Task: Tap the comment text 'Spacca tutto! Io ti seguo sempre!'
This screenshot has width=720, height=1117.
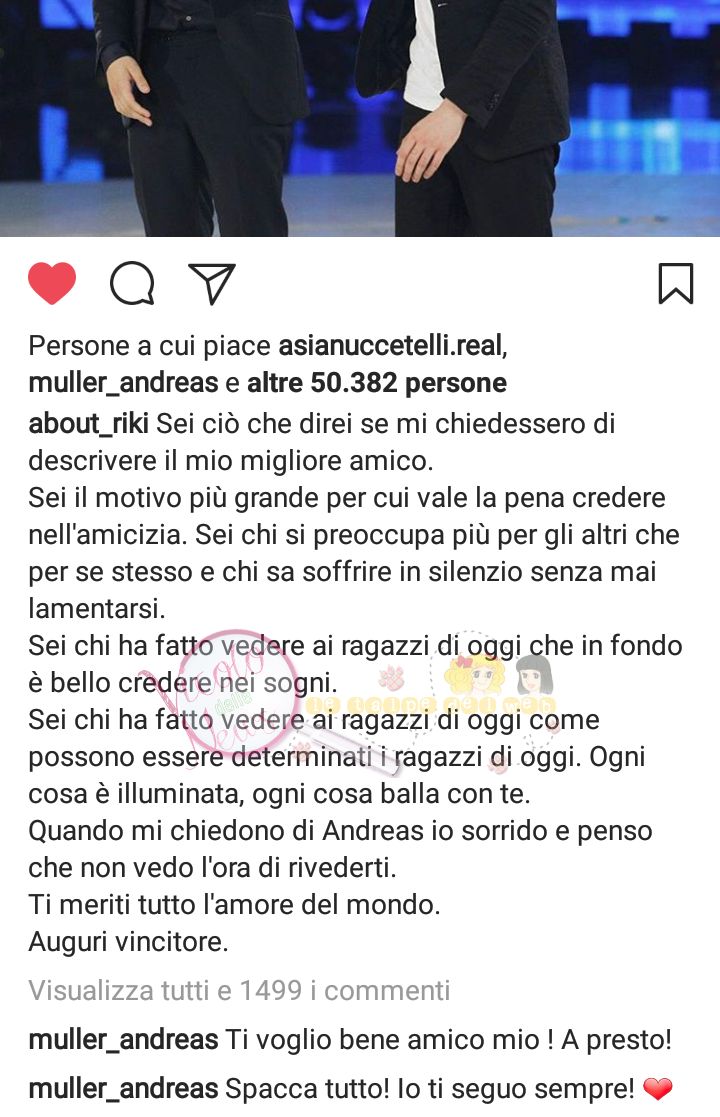Action: (429, 1089)
